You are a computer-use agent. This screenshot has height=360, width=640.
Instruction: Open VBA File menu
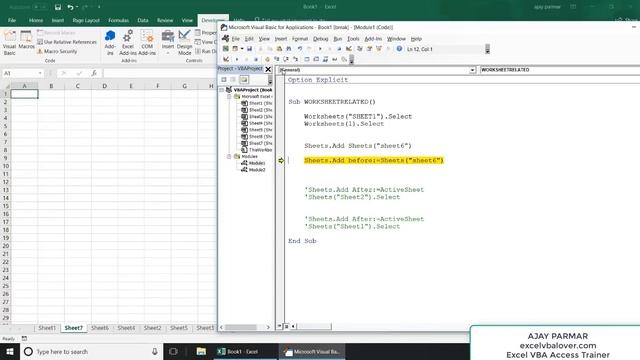(x=236, y=39)
